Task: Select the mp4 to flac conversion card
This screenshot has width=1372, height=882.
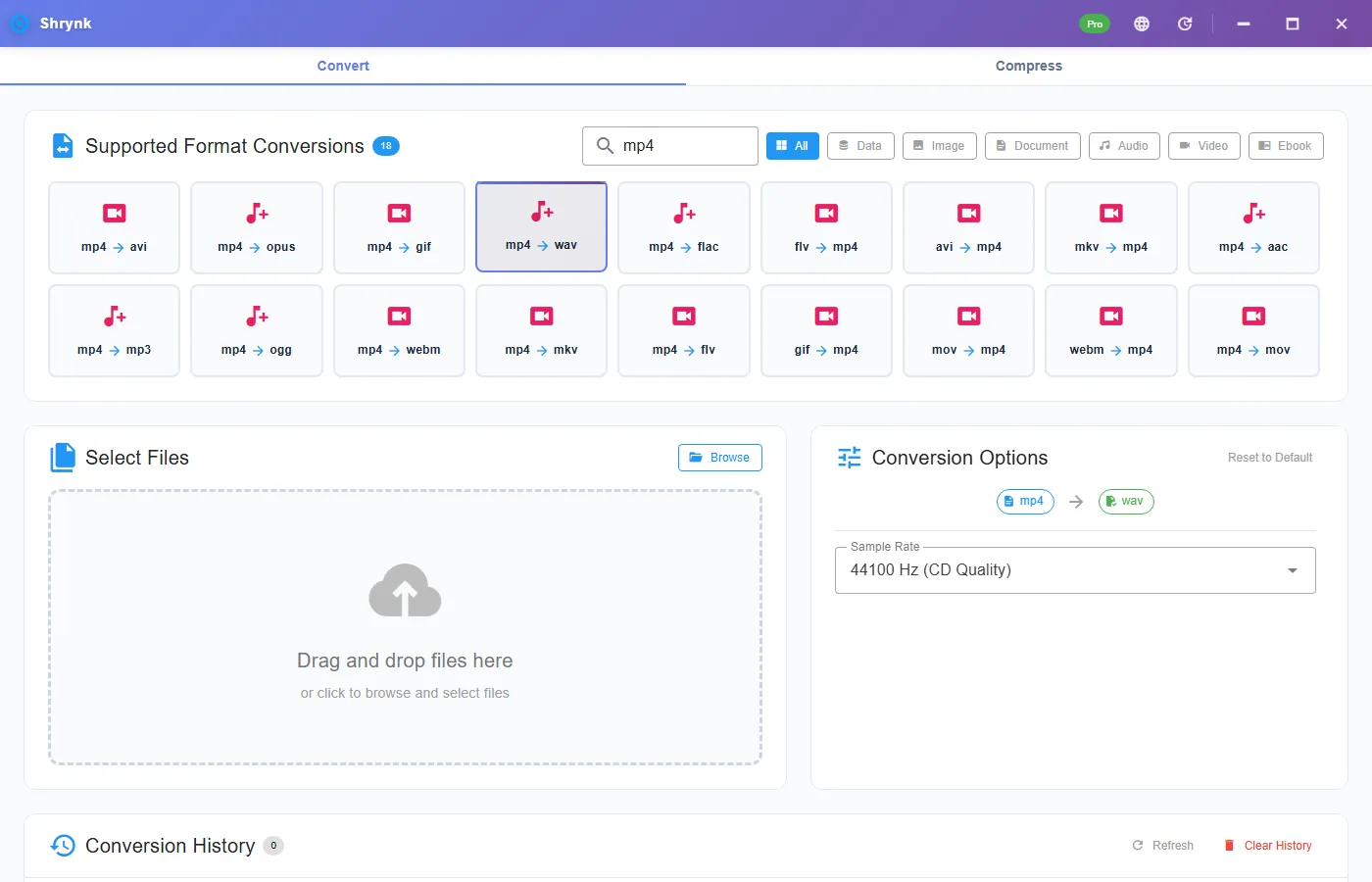Action: tap(684, 227)
